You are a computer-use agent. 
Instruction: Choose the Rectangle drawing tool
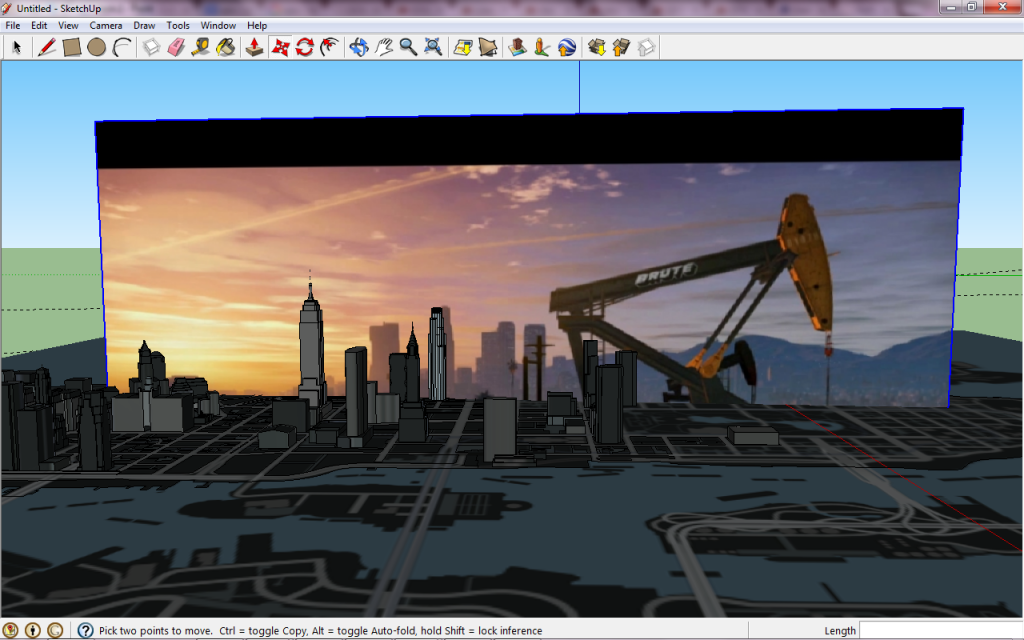72,47
